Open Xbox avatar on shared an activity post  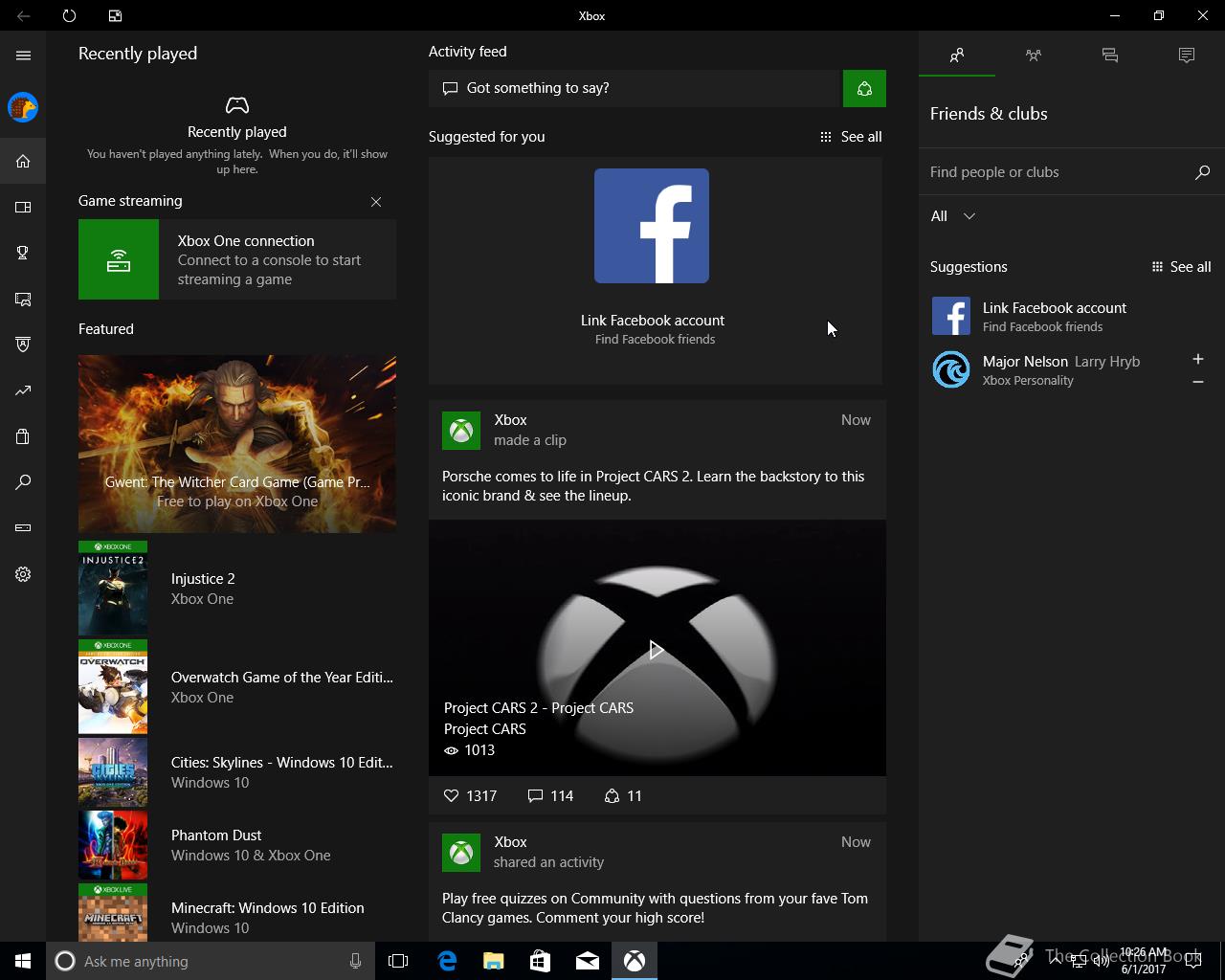[461, 853]
